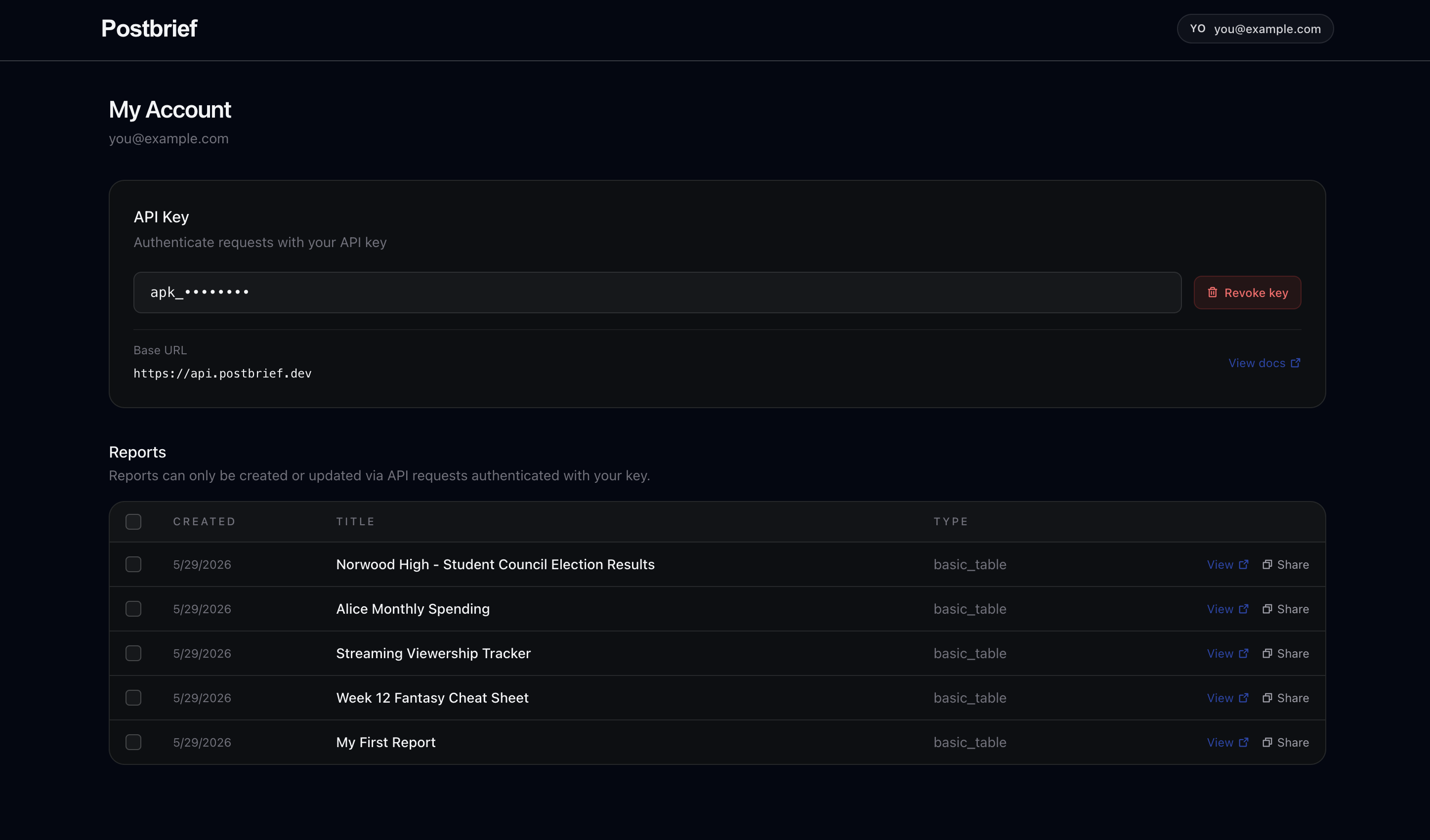Click the copy icon in Norwood High row
The image size is (1430, 840).
coord(1266,564)
